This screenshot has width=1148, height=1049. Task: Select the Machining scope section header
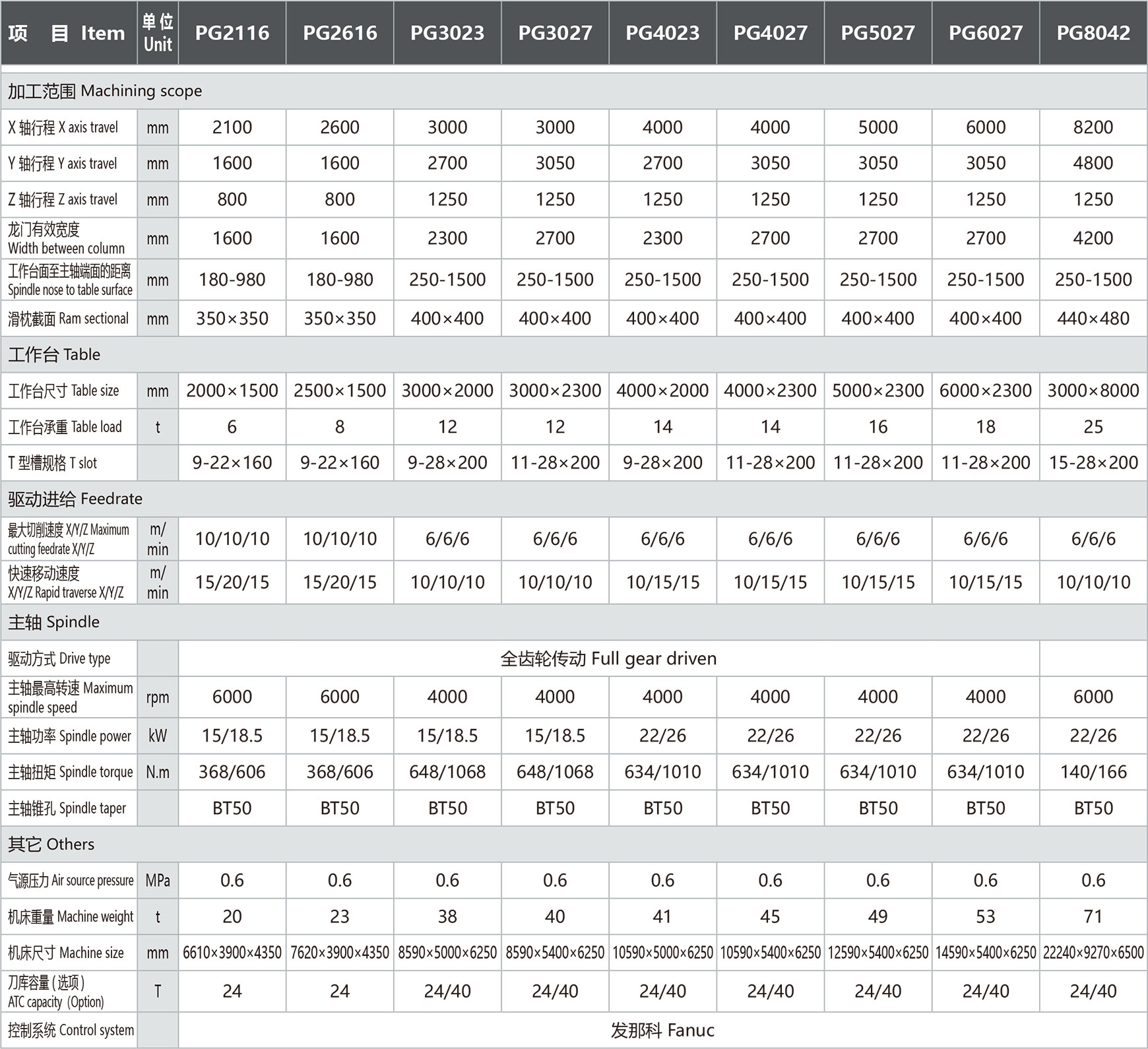[x=106, y=91]
